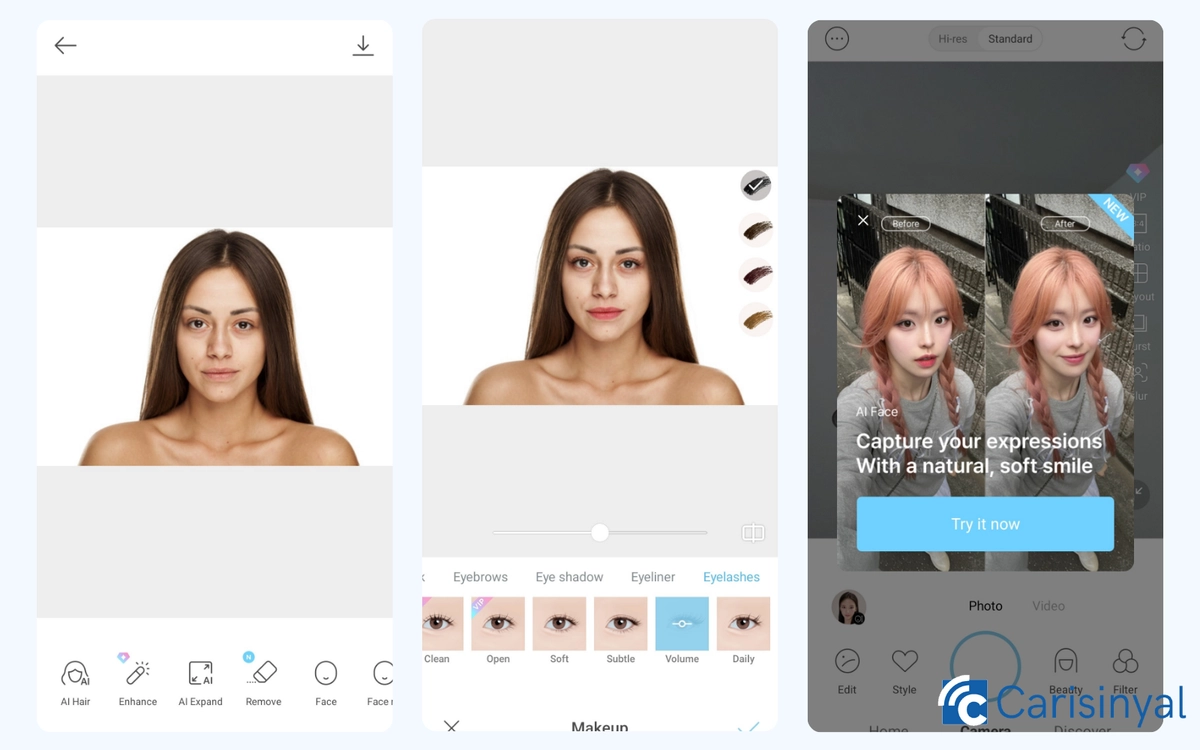1200x750 pixels.
Task: Switch to Hi-res capture mode
Action: [952, 39]
